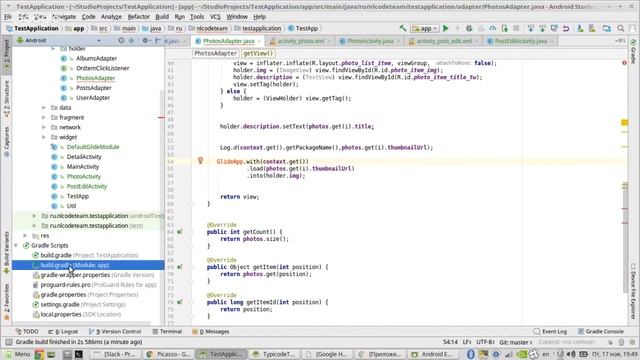The height and width of the screenshot is (360, 640).
Task: Open the VCS menu
Action: pos(215,17)
